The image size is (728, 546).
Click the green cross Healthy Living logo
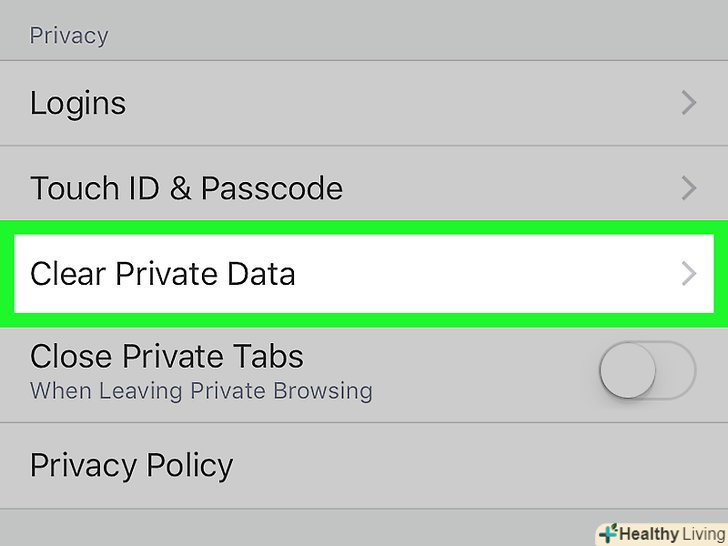coord(607,533)
